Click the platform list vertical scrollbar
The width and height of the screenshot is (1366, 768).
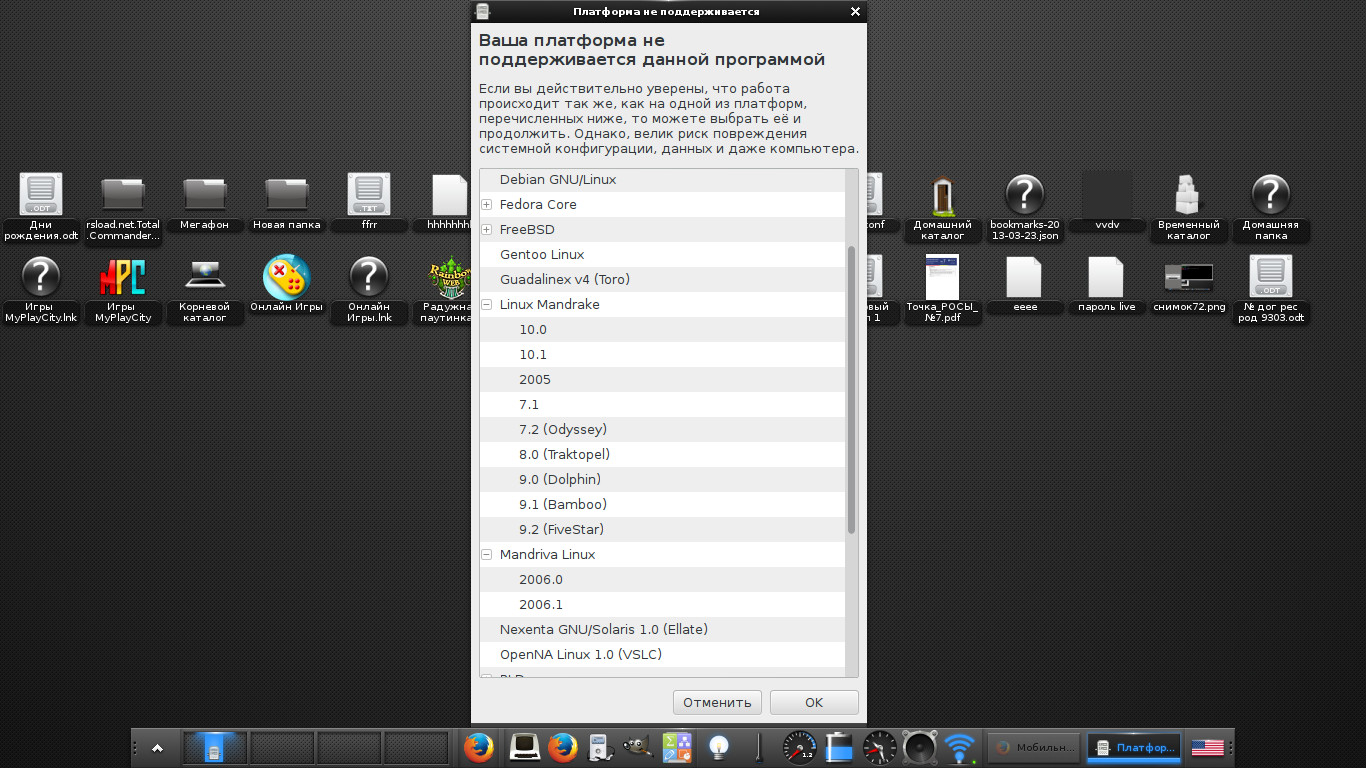point(852,390)
